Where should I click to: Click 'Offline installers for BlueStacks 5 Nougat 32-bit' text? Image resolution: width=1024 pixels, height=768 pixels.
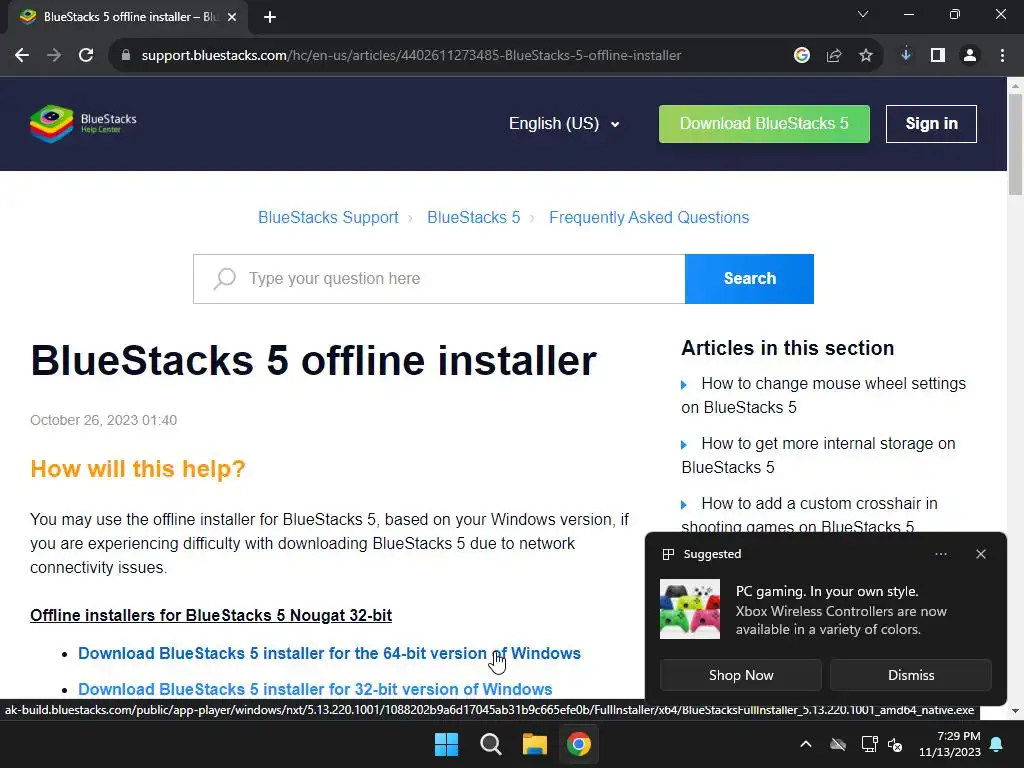coord(211,615)
